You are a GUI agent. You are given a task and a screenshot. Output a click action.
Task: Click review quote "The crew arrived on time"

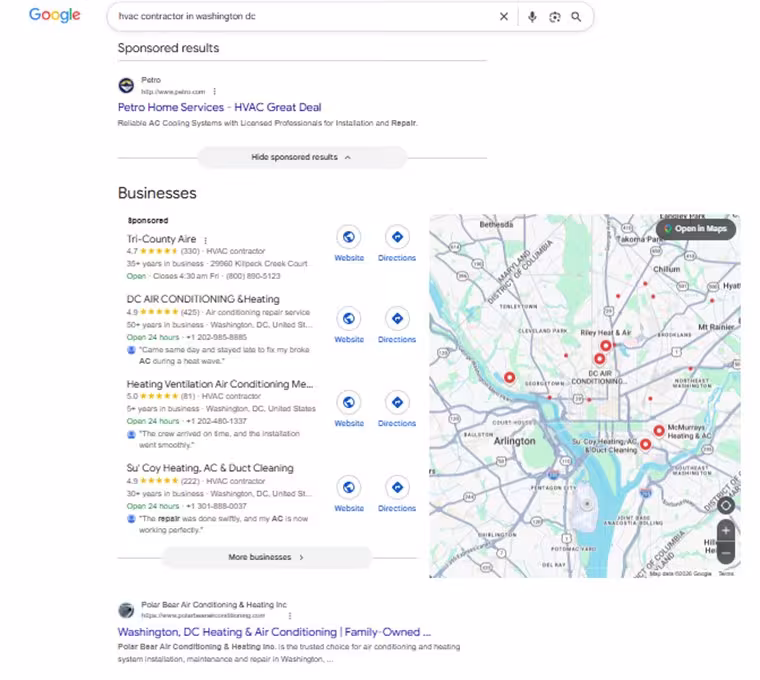pos(219,439)
